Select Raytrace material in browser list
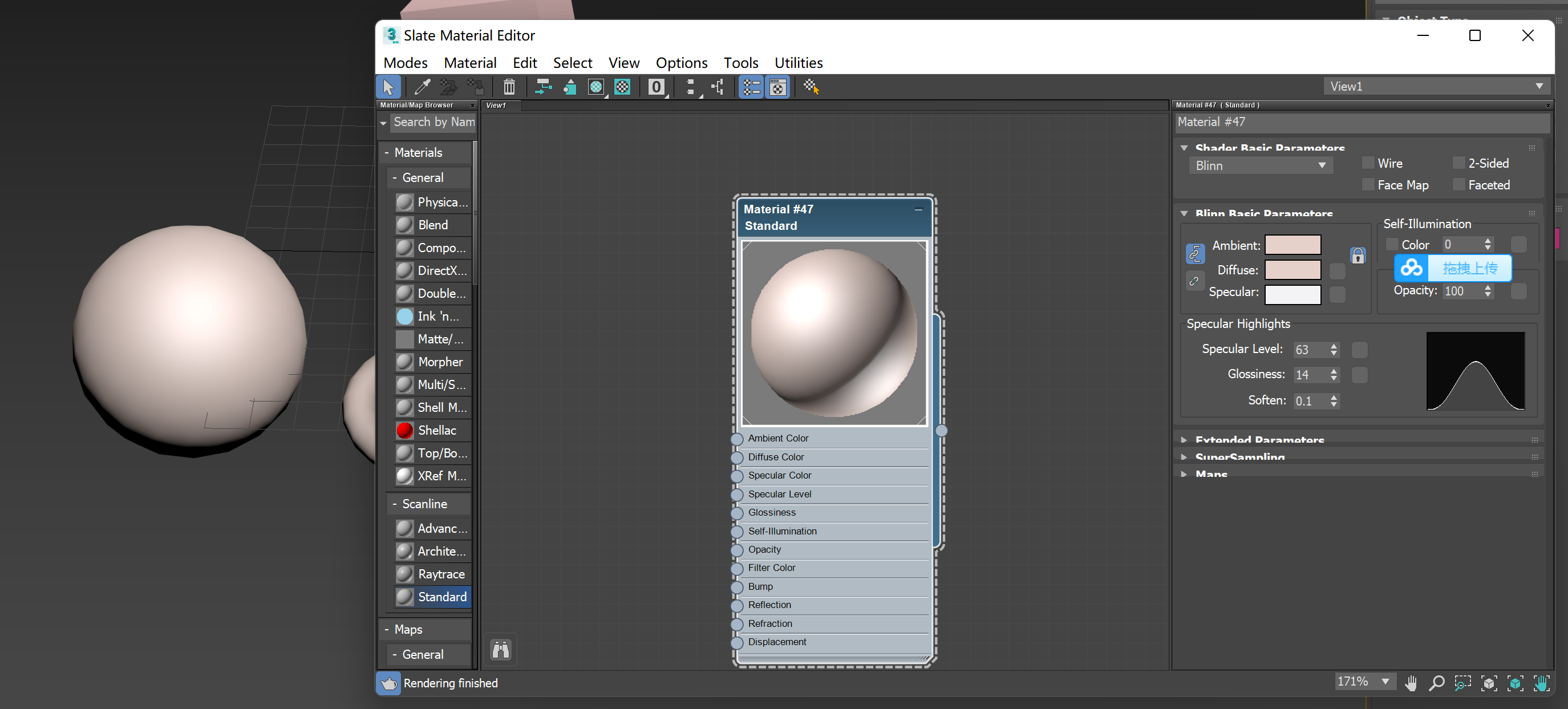1568x709 pixels. click(441, 574)
